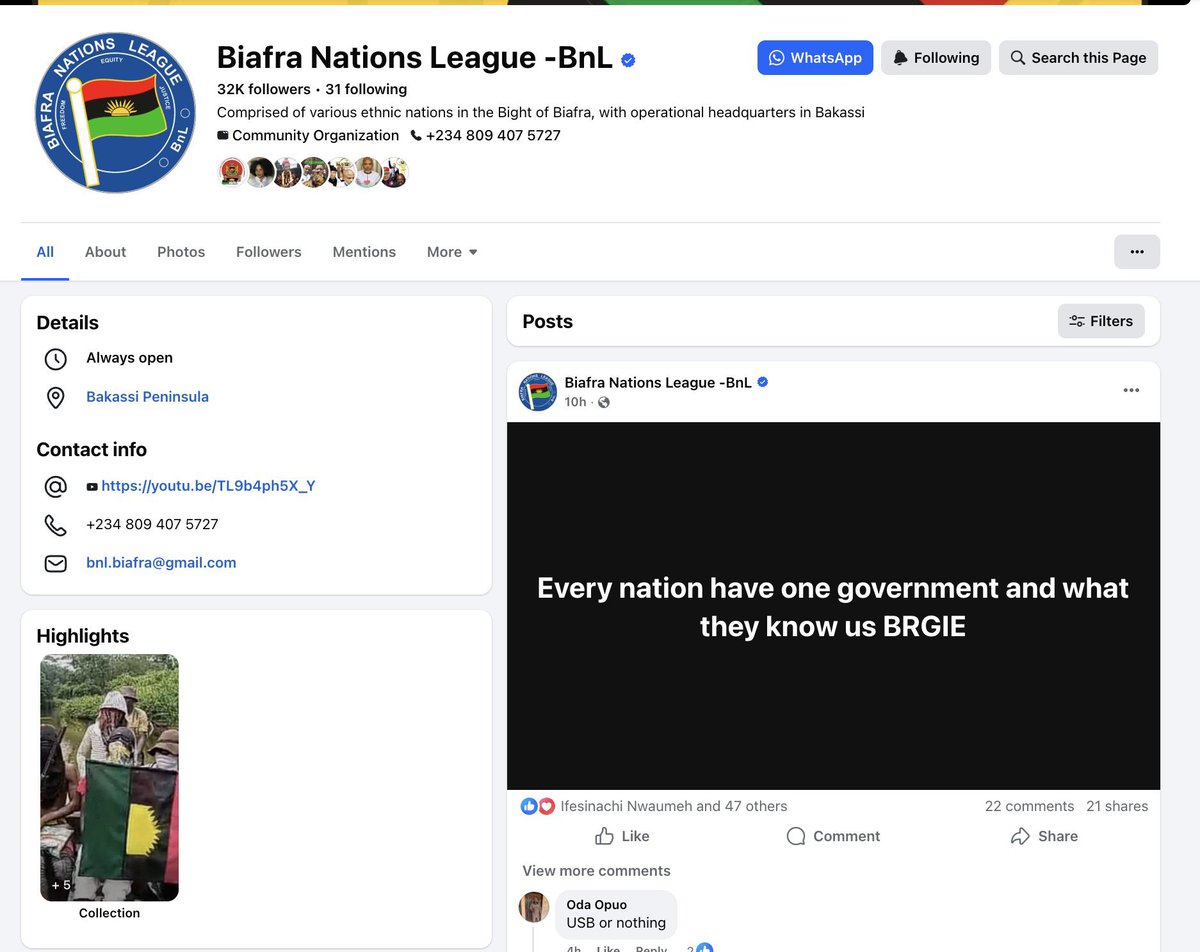1200x952 pixels.
Task: Click Oda Opuo's commenter avatar
Action: [x=534, y=907]
